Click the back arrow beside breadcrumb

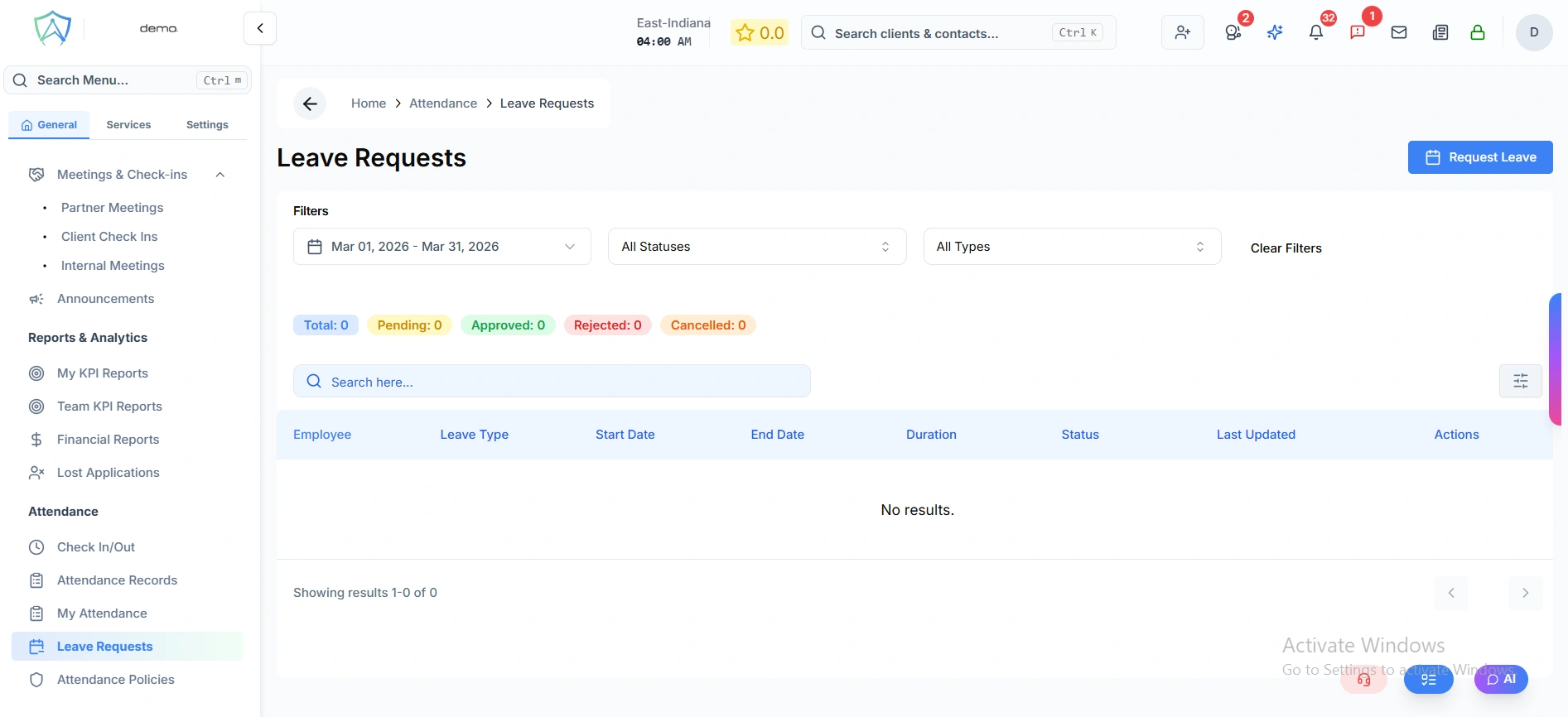pyautogui.click(x=310, y=103)
